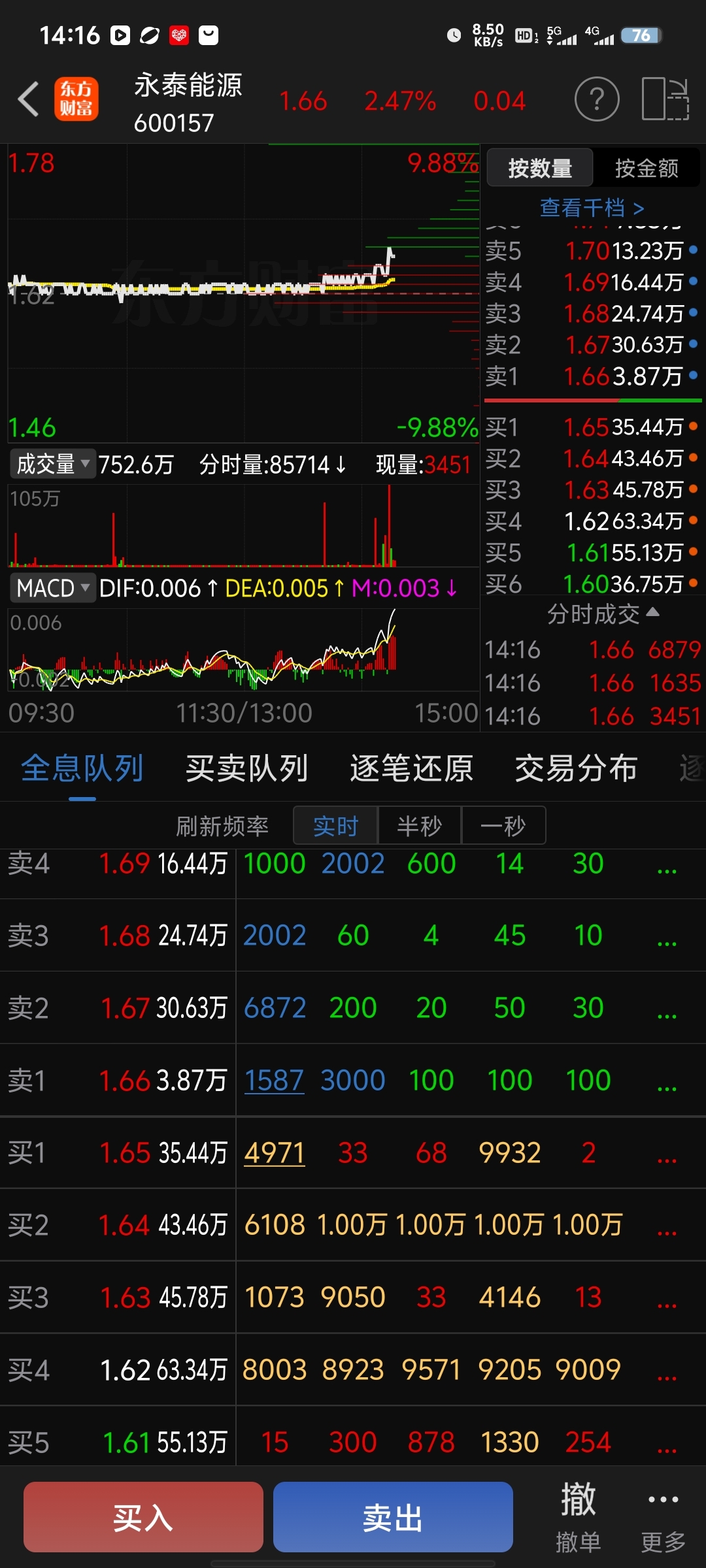Tap order 1330 in 买5 queue
The height and width of the screenshot is (1568, 706).
click(x=510, y=1442)
